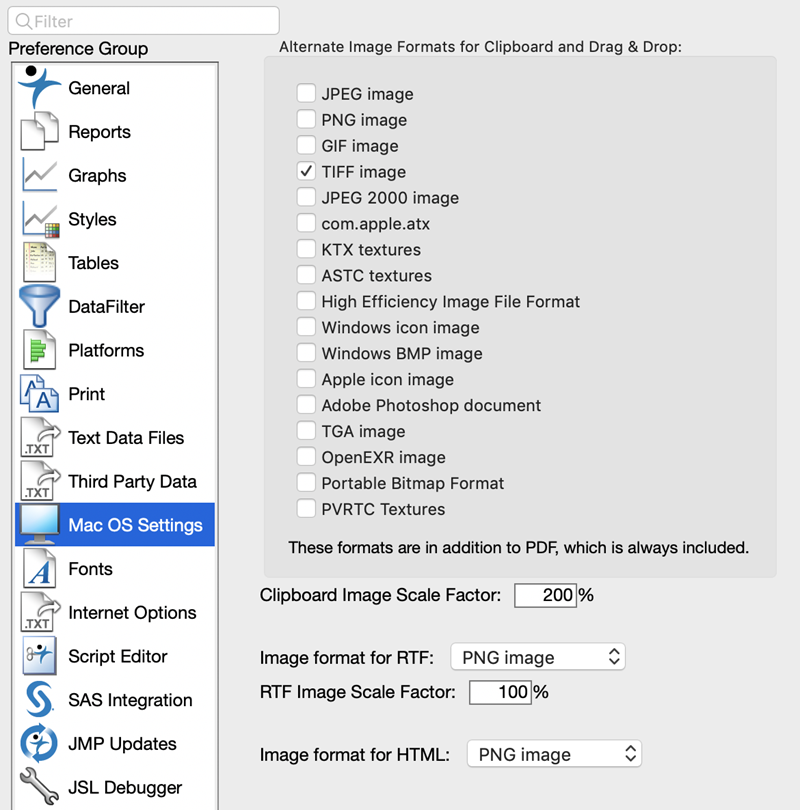
Task: Enable the GIF image checkbox
Action: pyautogui.click(x=306, y=145)
